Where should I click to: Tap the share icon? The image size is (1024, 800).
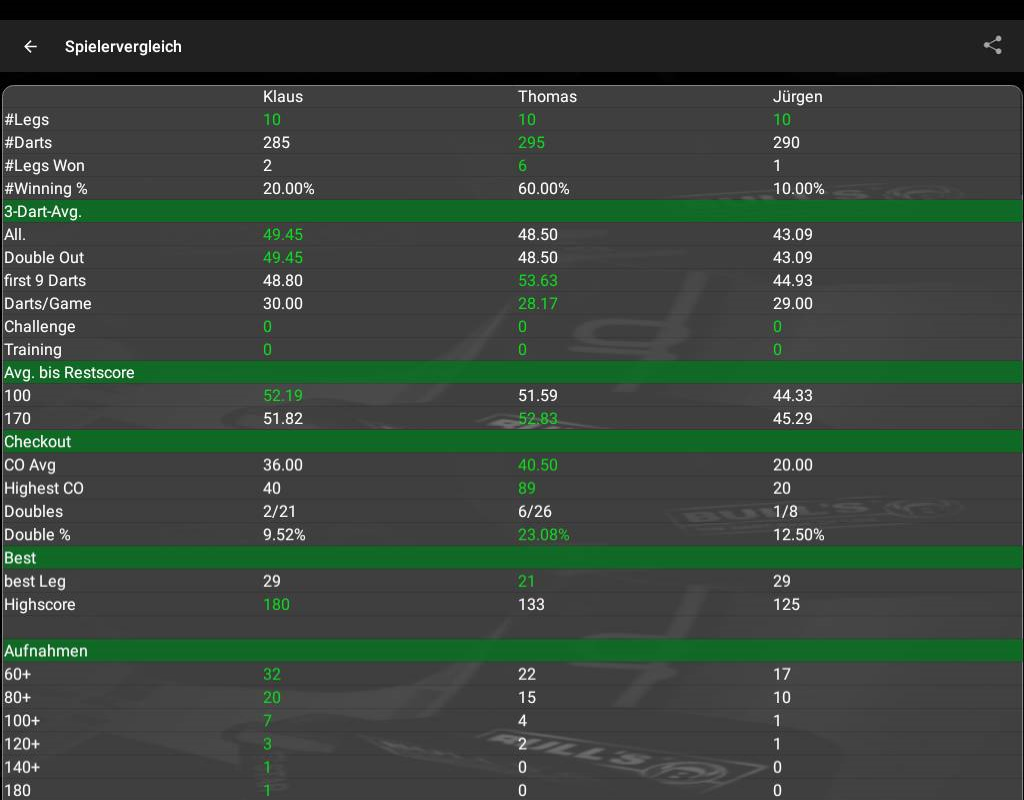(x=992, y=45)
